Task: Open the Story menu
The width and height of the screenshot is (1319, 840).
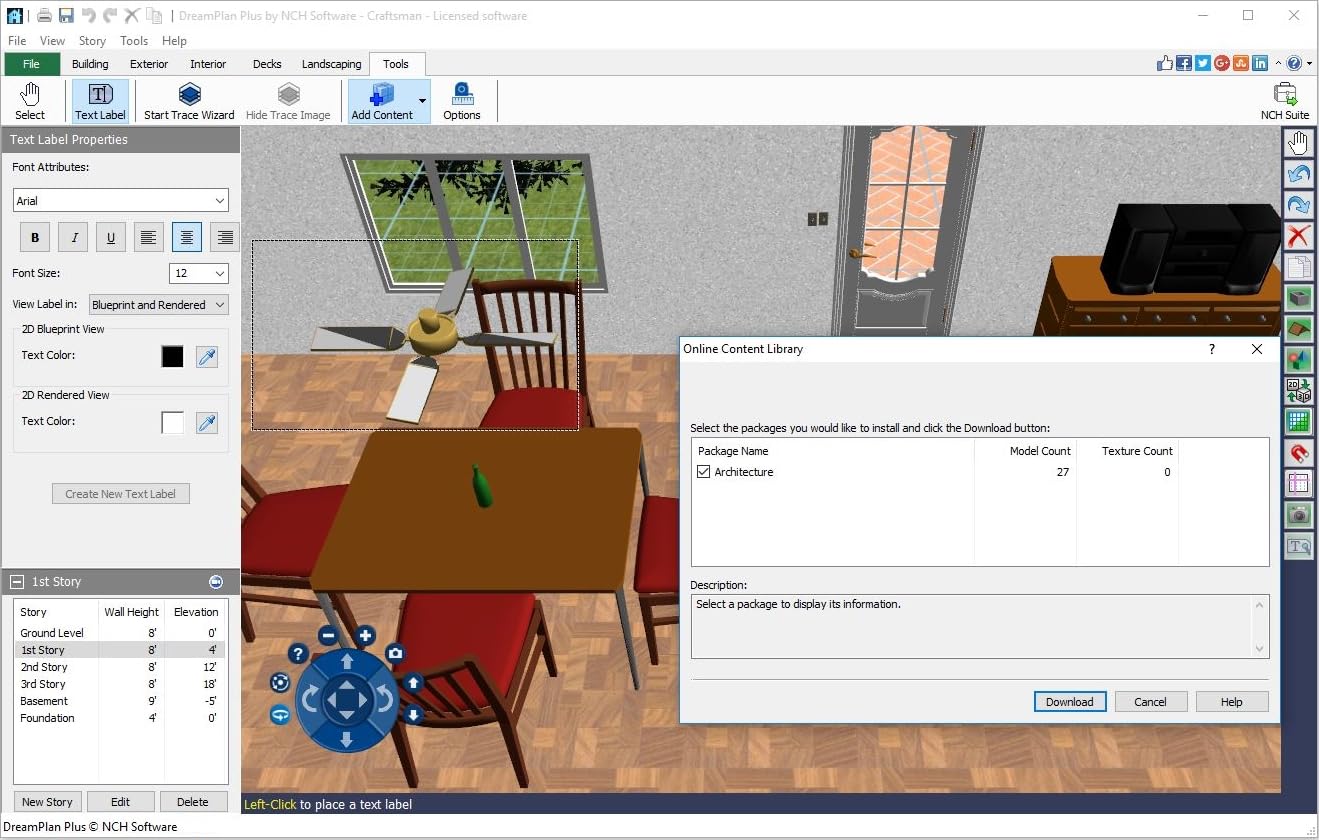Action: pyautogui.click(x=92, y=41)
